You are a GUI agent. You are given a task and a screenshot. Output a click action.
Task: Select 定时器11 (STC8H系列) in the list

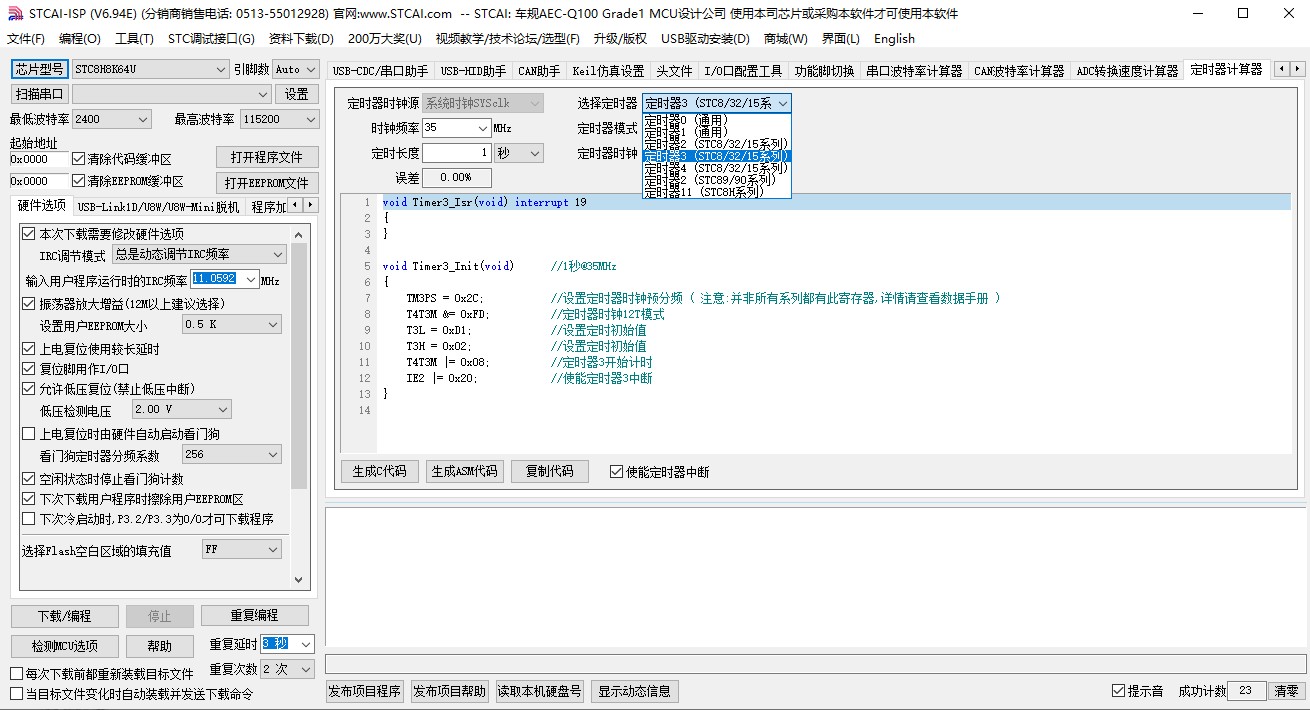pyautogui.click(x=716, y=192)
